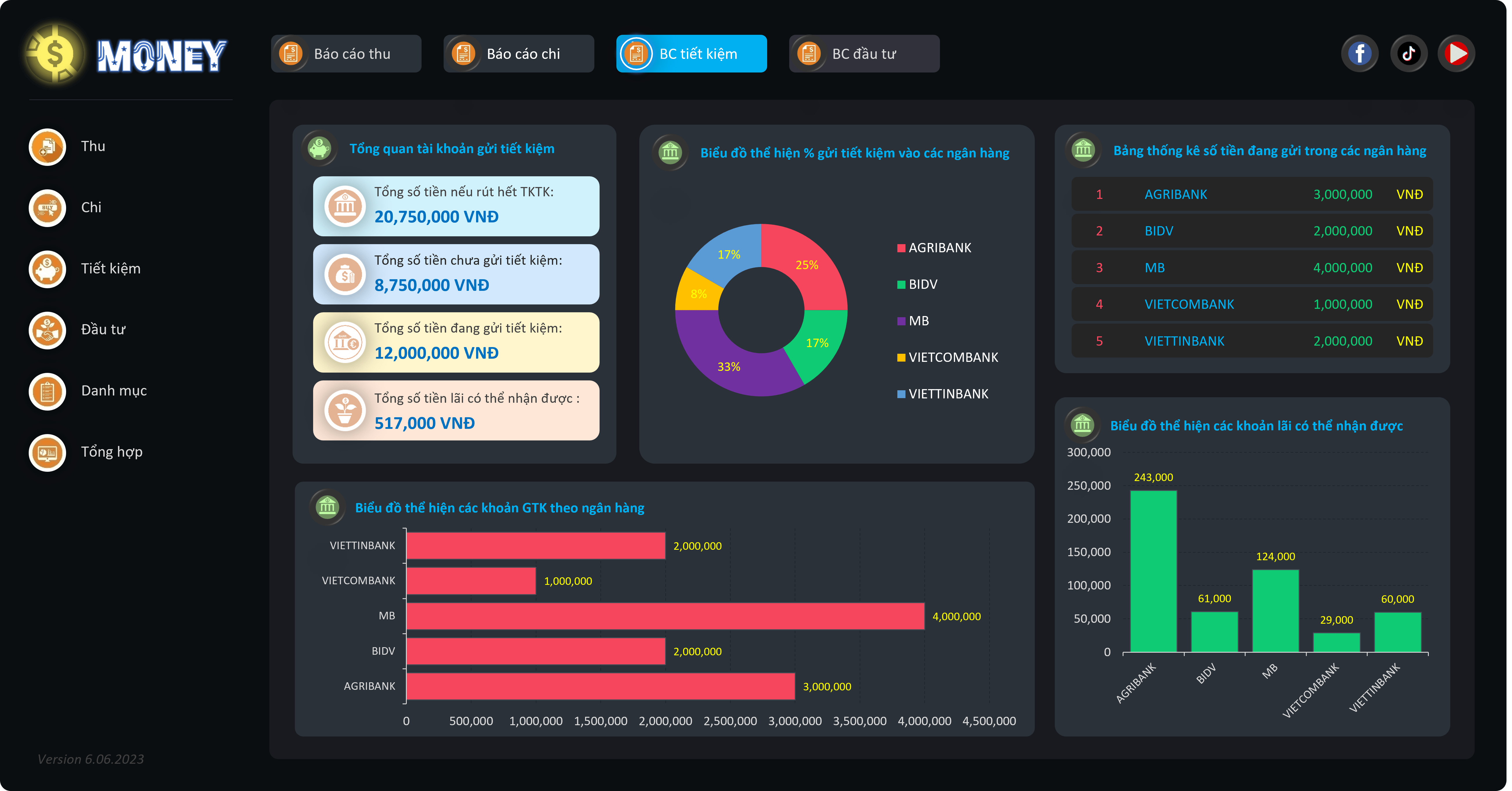Open the BC đầu tư tab
The image size is (1512, 791).
tap(864, 53)
